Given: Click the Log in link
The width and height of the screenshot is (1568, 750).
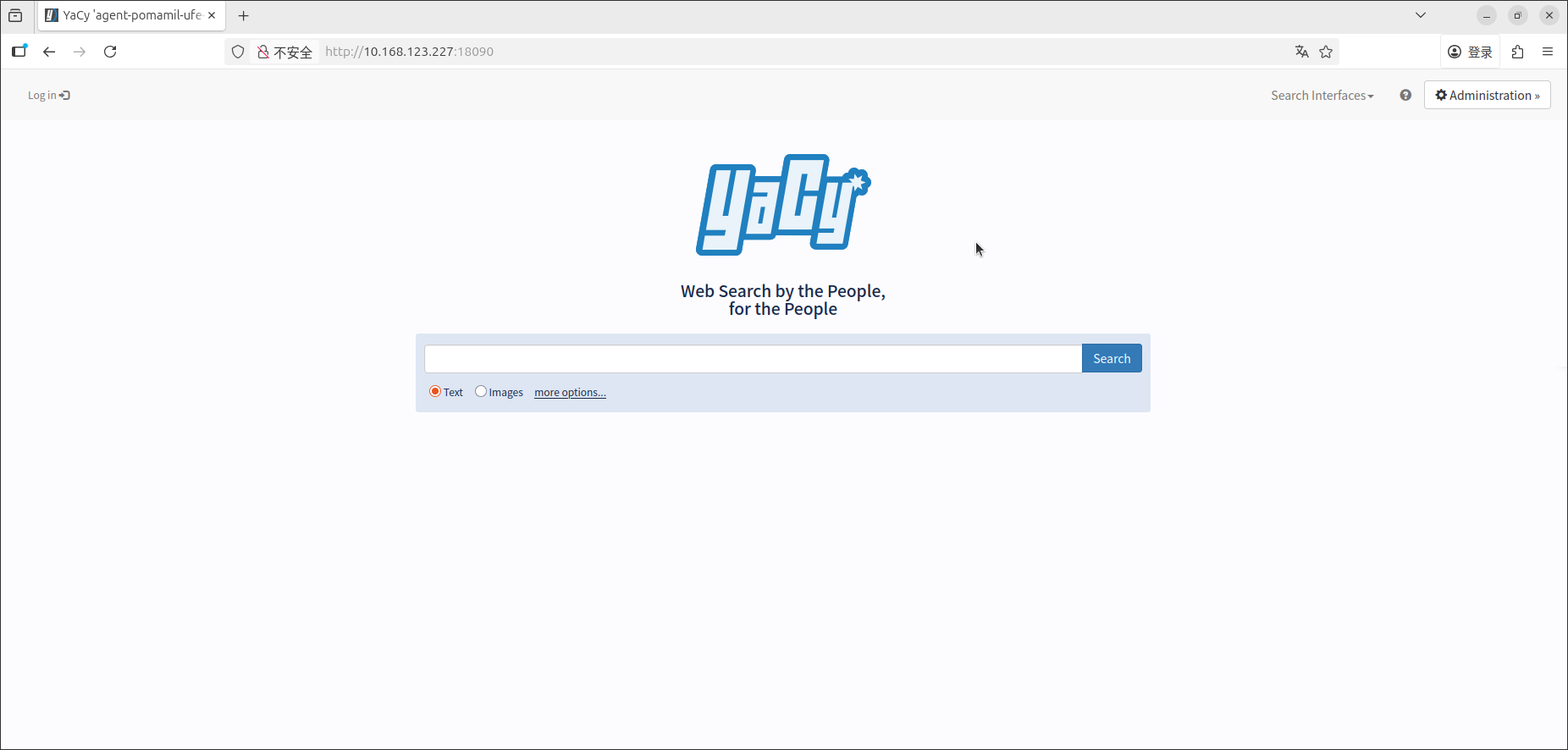Looking at the screenshot, I should point(48,96).
